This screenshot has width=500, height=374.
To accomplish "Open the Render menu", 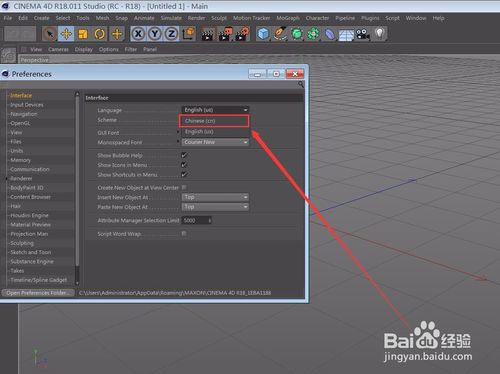I will click(x=196, y=18).
